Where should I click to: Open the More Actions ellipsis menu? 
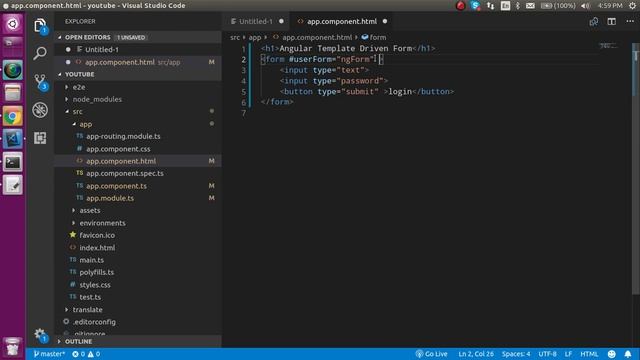click(x=630, y=21)
